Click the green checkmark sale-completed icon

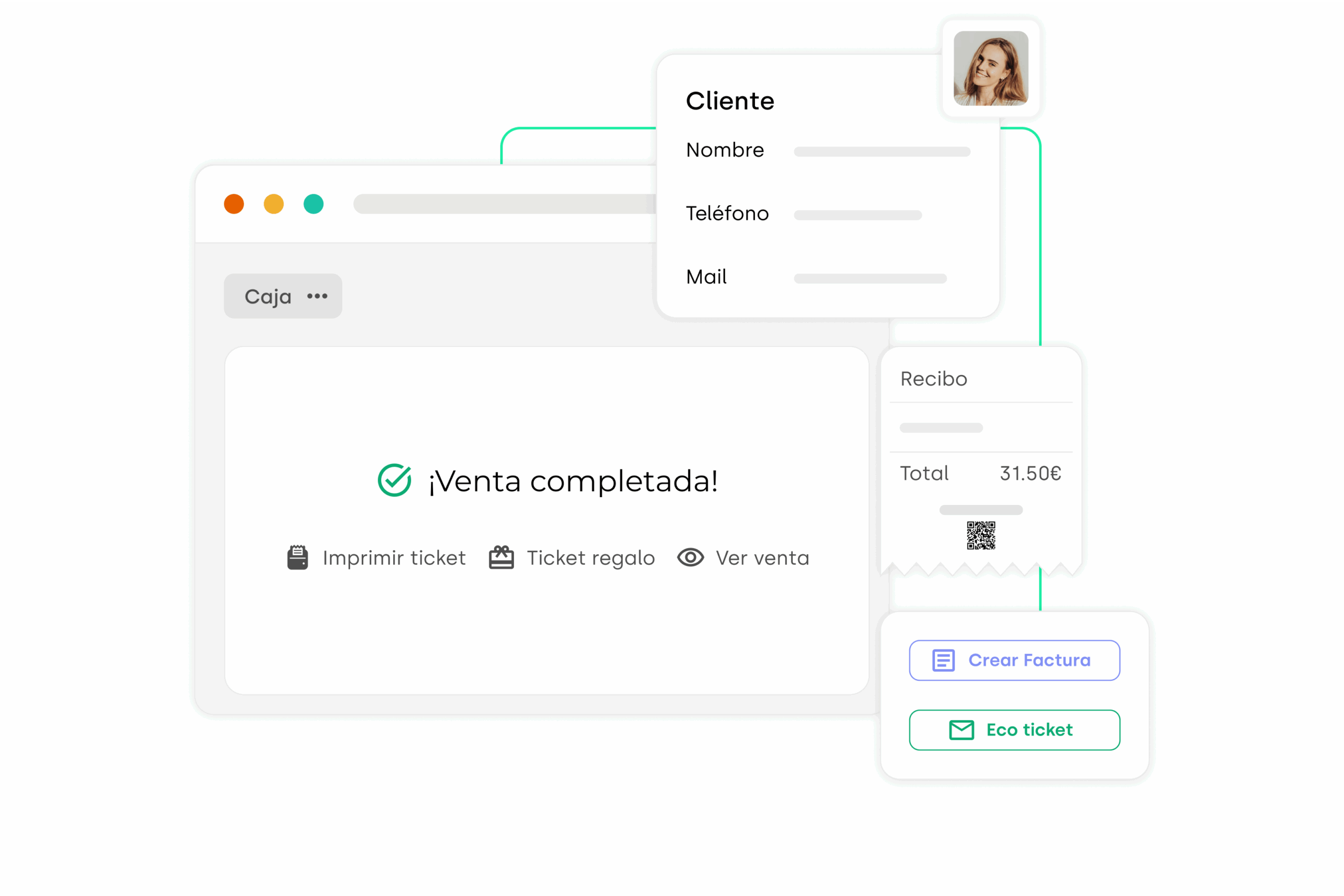(x=394, y=480)
